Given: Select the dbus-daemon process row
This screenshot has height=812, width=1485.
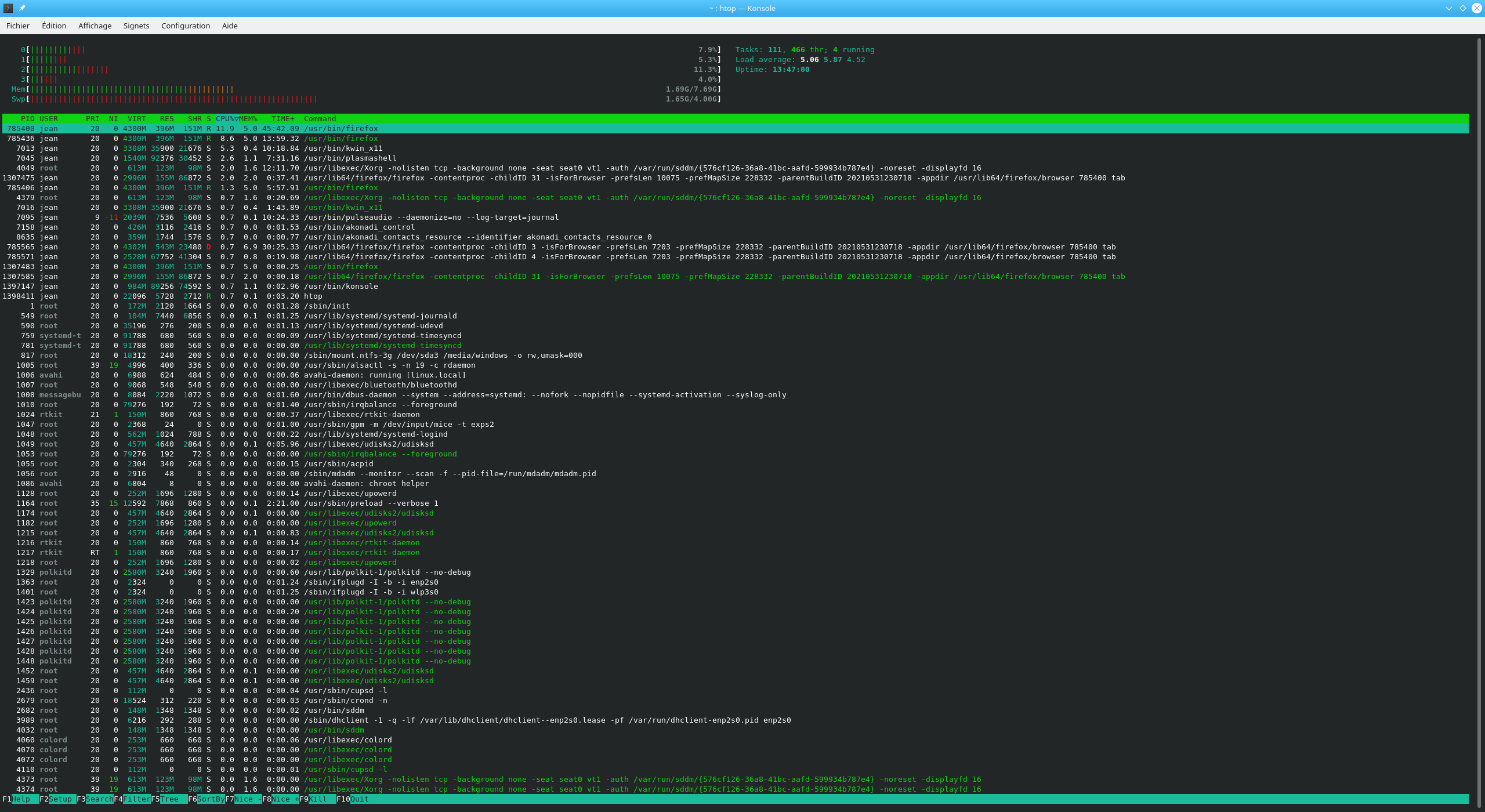Looking at the screenshot, I should 736,395.
